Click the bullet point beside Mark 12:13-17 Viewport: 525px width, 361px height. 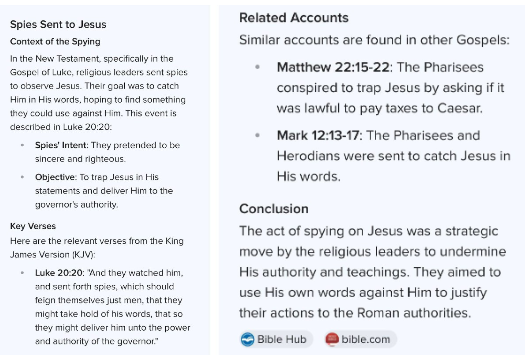257,135
